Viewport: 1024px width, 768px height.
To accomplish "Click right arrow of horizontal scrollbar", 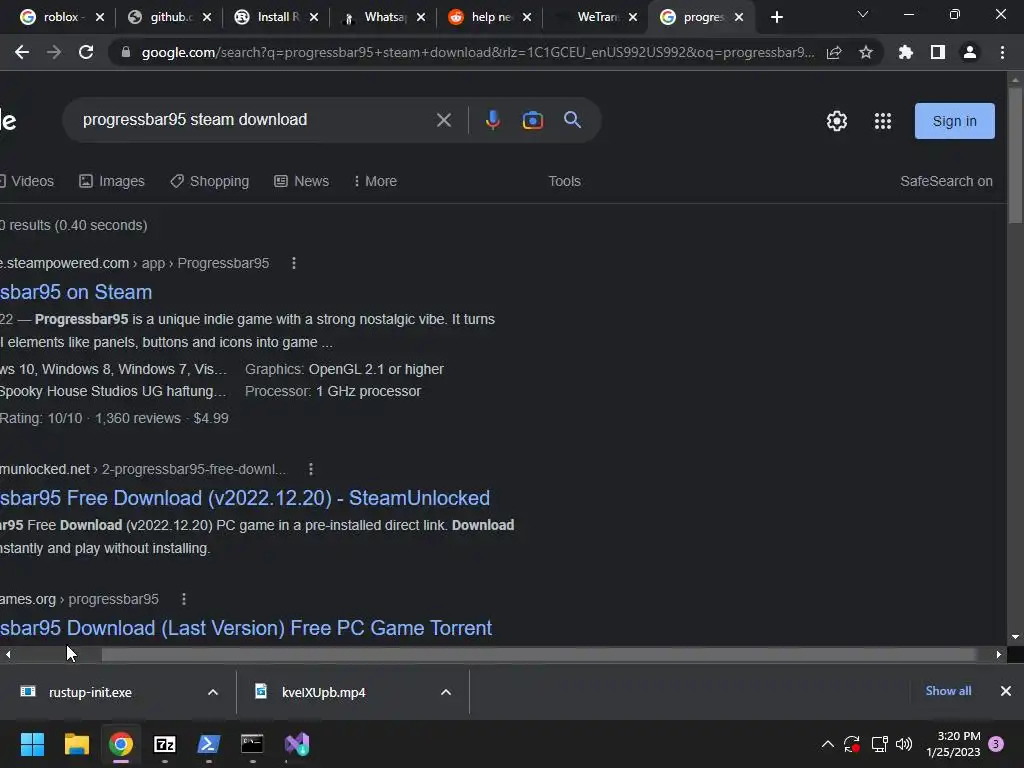I will tap(999, 654).
